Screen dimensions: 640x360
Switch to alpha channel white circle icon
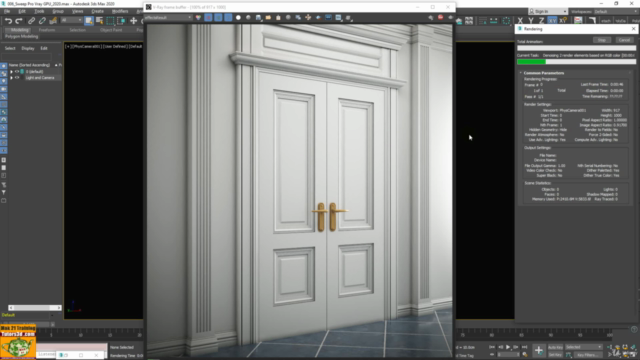click(238, 18)
